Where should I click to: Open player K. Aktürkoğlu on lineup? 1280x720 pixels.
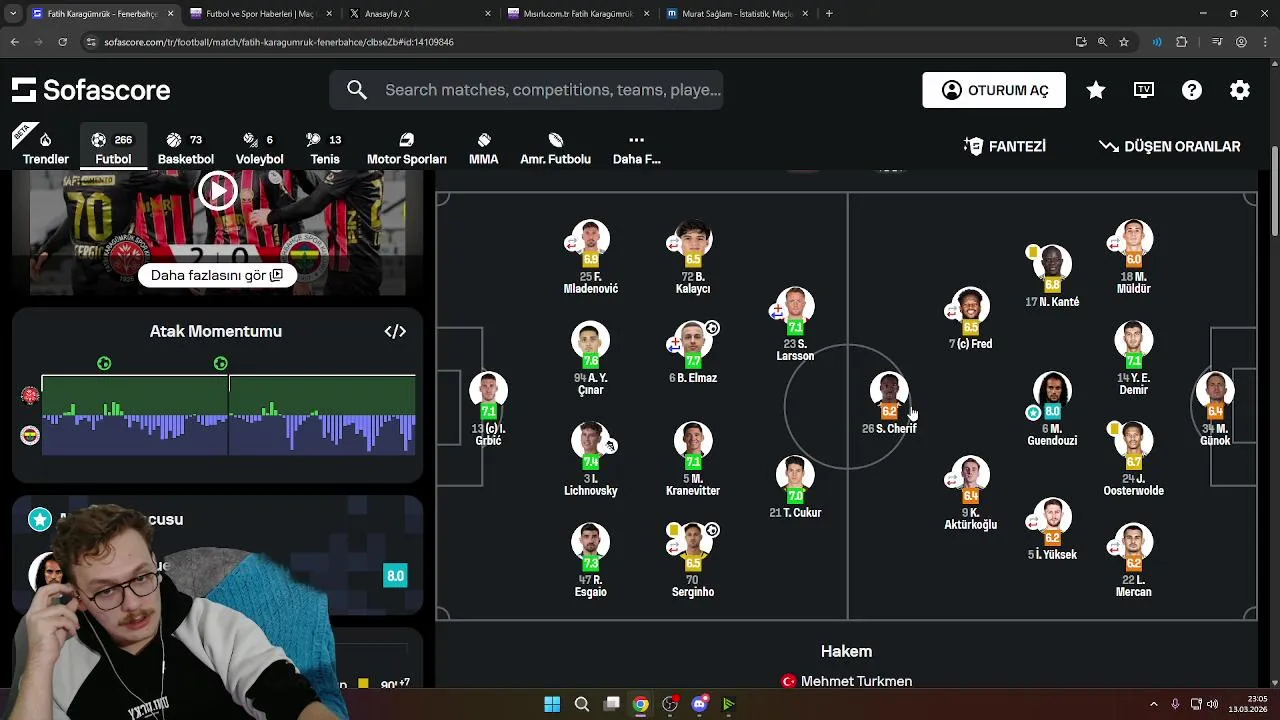pyautogui.click(x=970, y=494)
